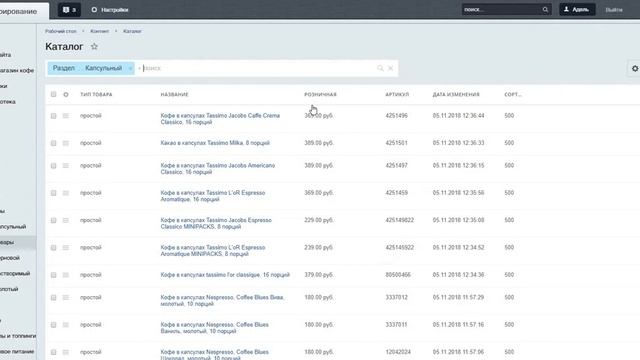Sort by ДАТА ИЗМЕНЕНИЯ column header

[x=456, y=94]
